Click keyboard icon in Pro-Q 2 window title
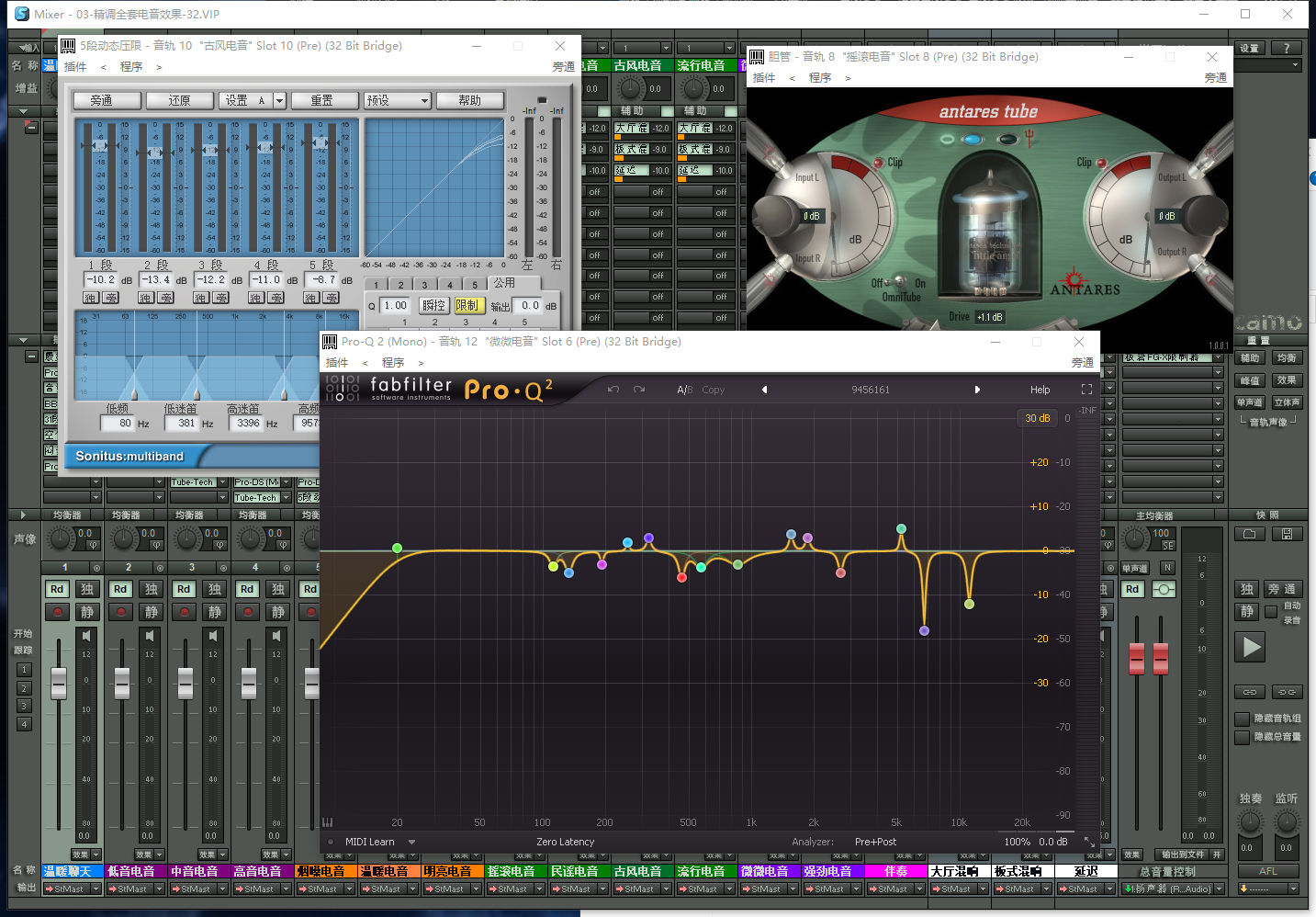Screen dimensions: 1316x917 click(330, 342)
